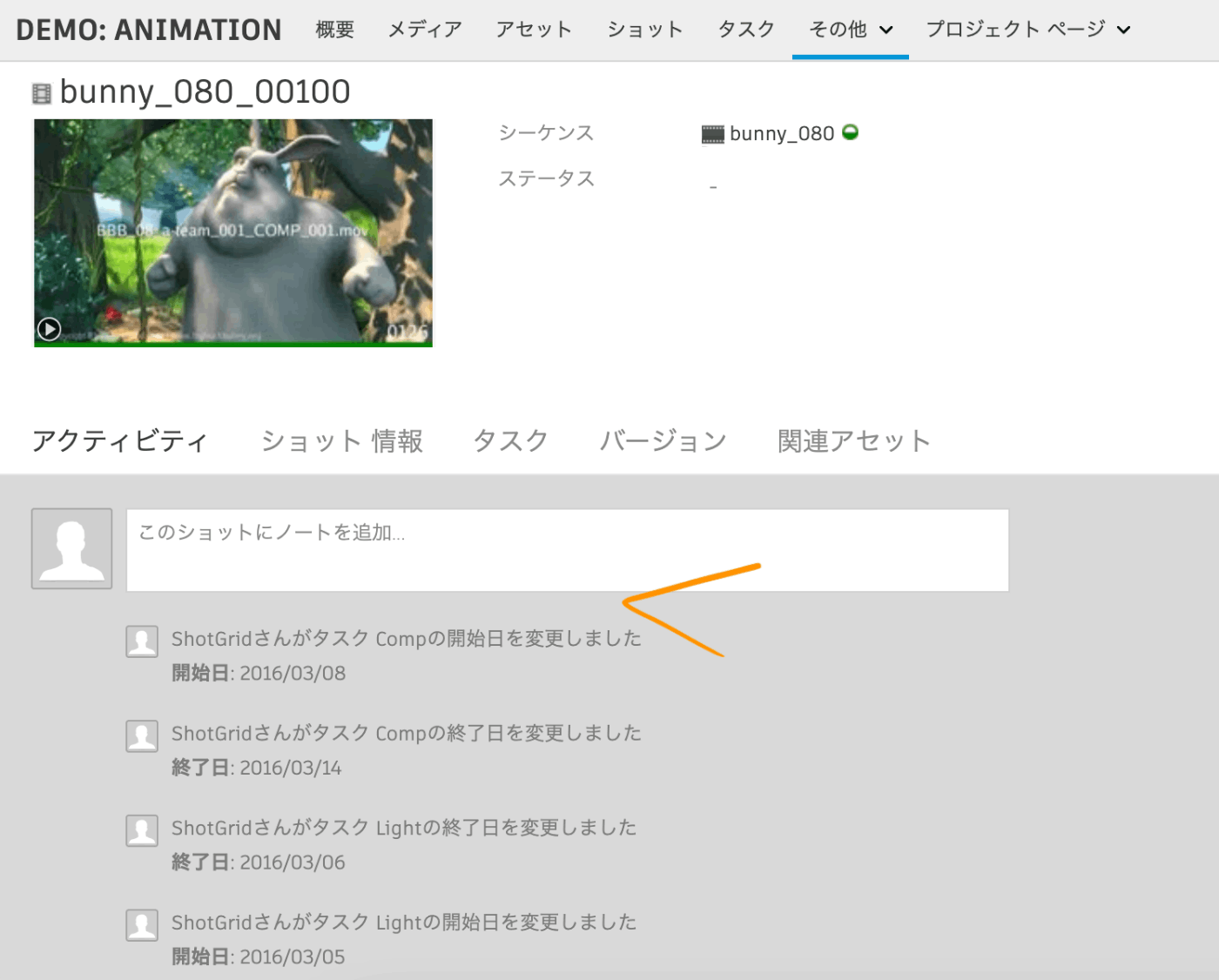Open the アセット page
1219x980 pixels.
coord(534,30)
